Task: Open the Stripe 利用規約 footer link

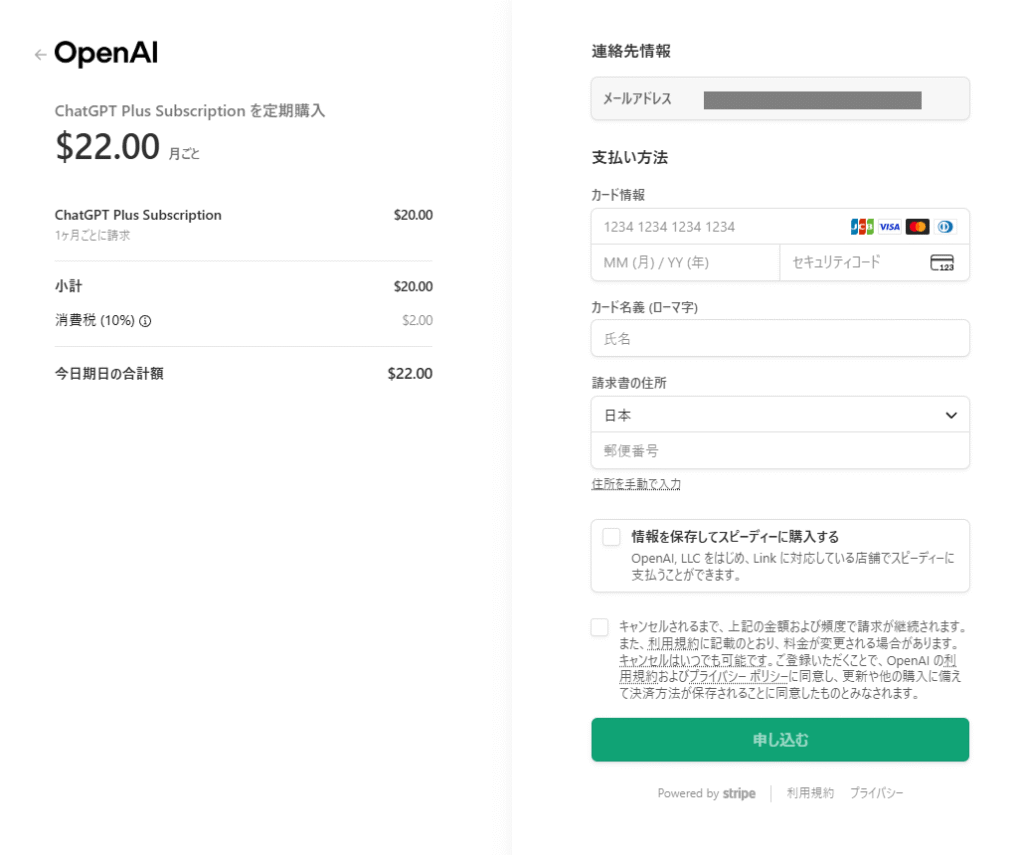Action: pyautogui.click(x=810, y=793)
